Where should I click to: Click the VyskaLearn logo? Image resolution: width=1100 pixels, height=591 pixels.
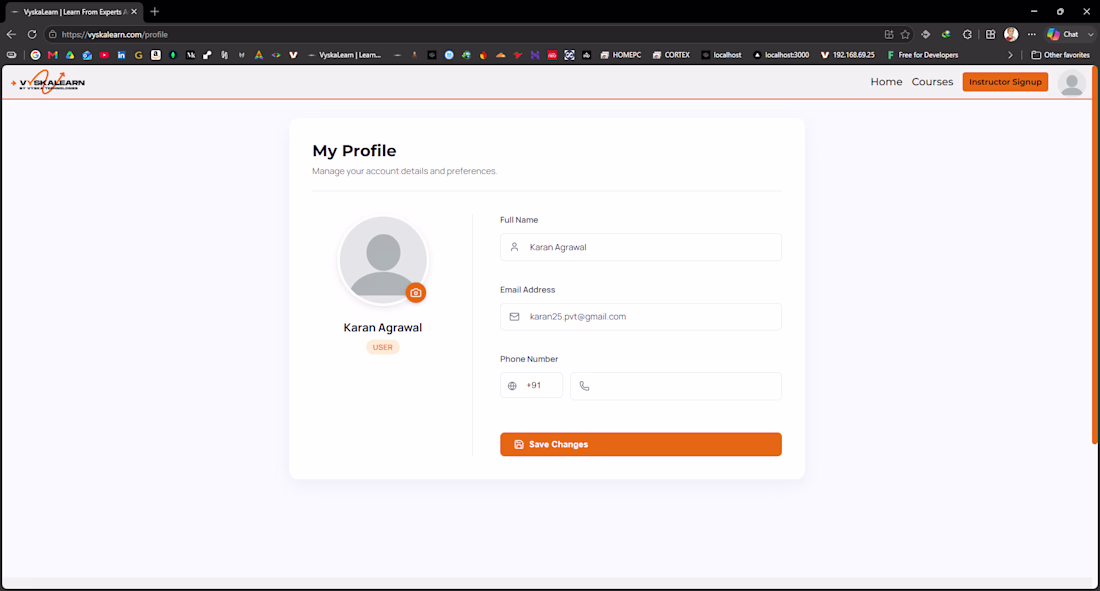[48, 82]
